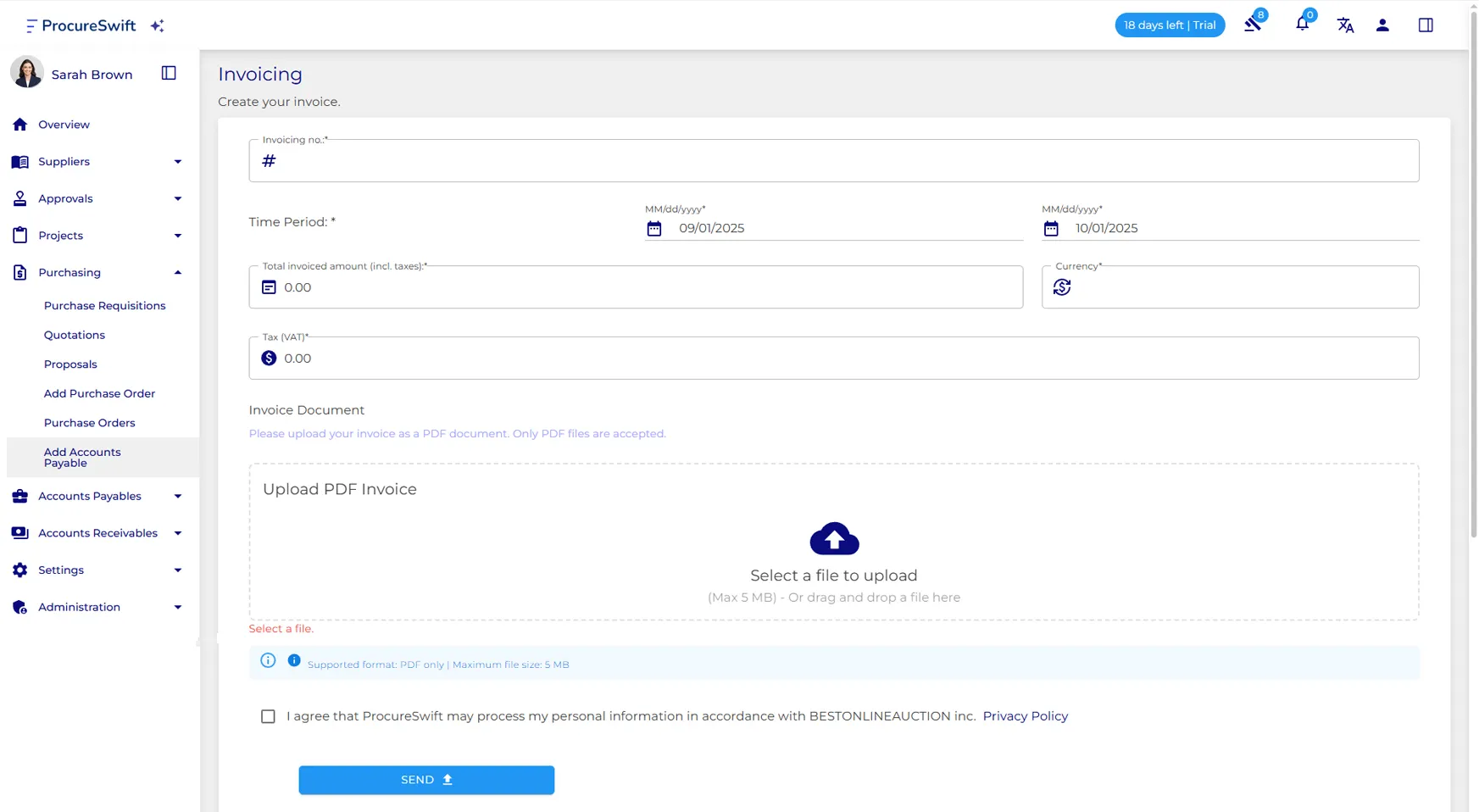Open the Privacy Policy link

(1025, 716)
